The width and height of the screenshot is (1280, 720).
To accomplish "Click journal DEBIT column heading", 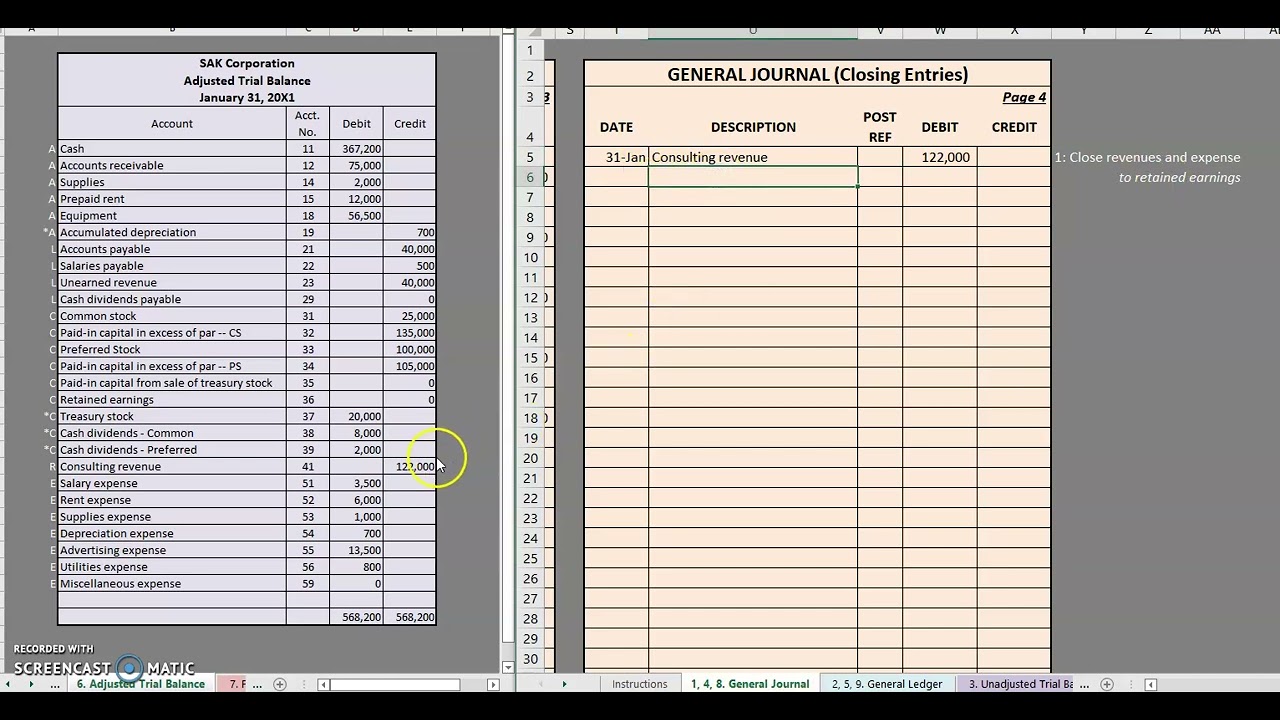I will (940, 127).
